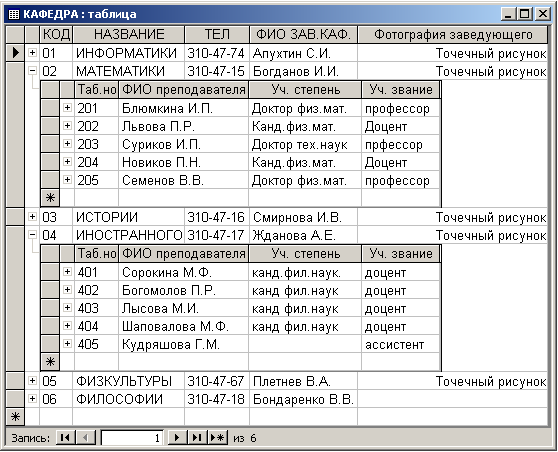Expand the Кудряшова Г.М. teacher row

67,343
